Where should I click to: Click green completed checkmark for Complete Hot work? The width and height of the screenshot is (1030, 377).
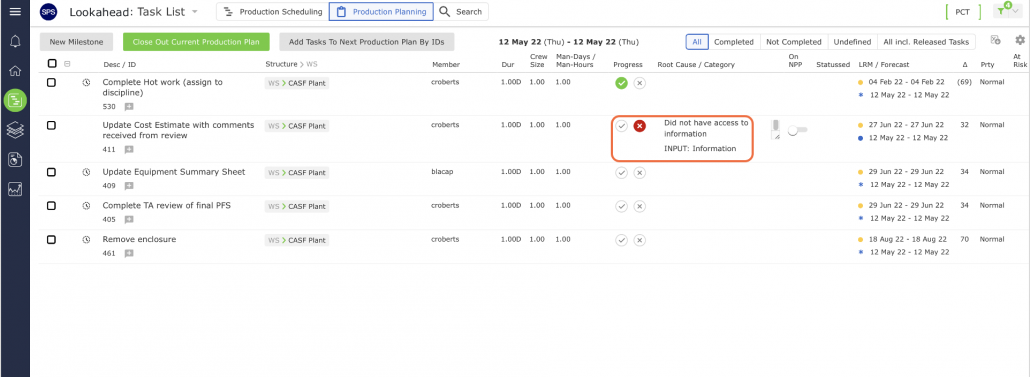tap(621, 83)
